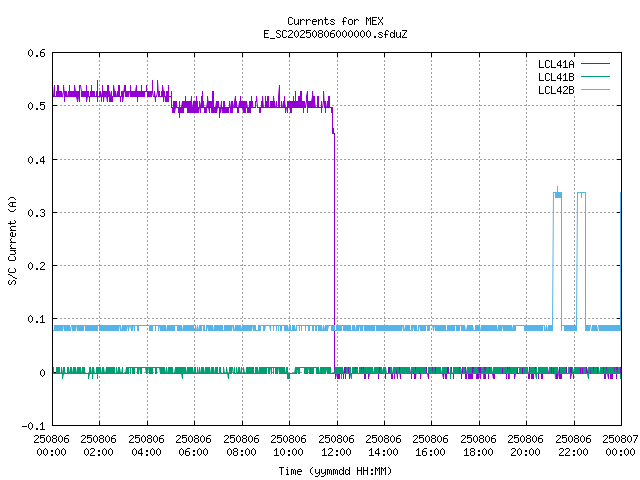Click the y-axis tick value 0.3
Screen dimensions: 640x480
36,213
